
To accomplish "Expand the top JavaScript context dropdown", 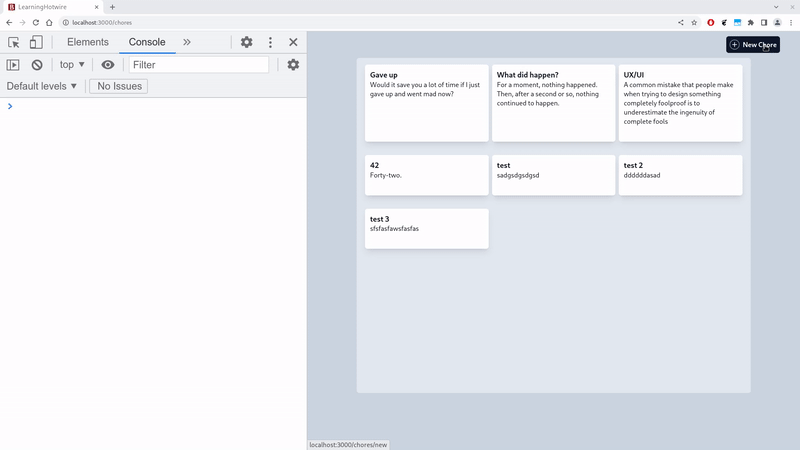I will coord(72,65).
